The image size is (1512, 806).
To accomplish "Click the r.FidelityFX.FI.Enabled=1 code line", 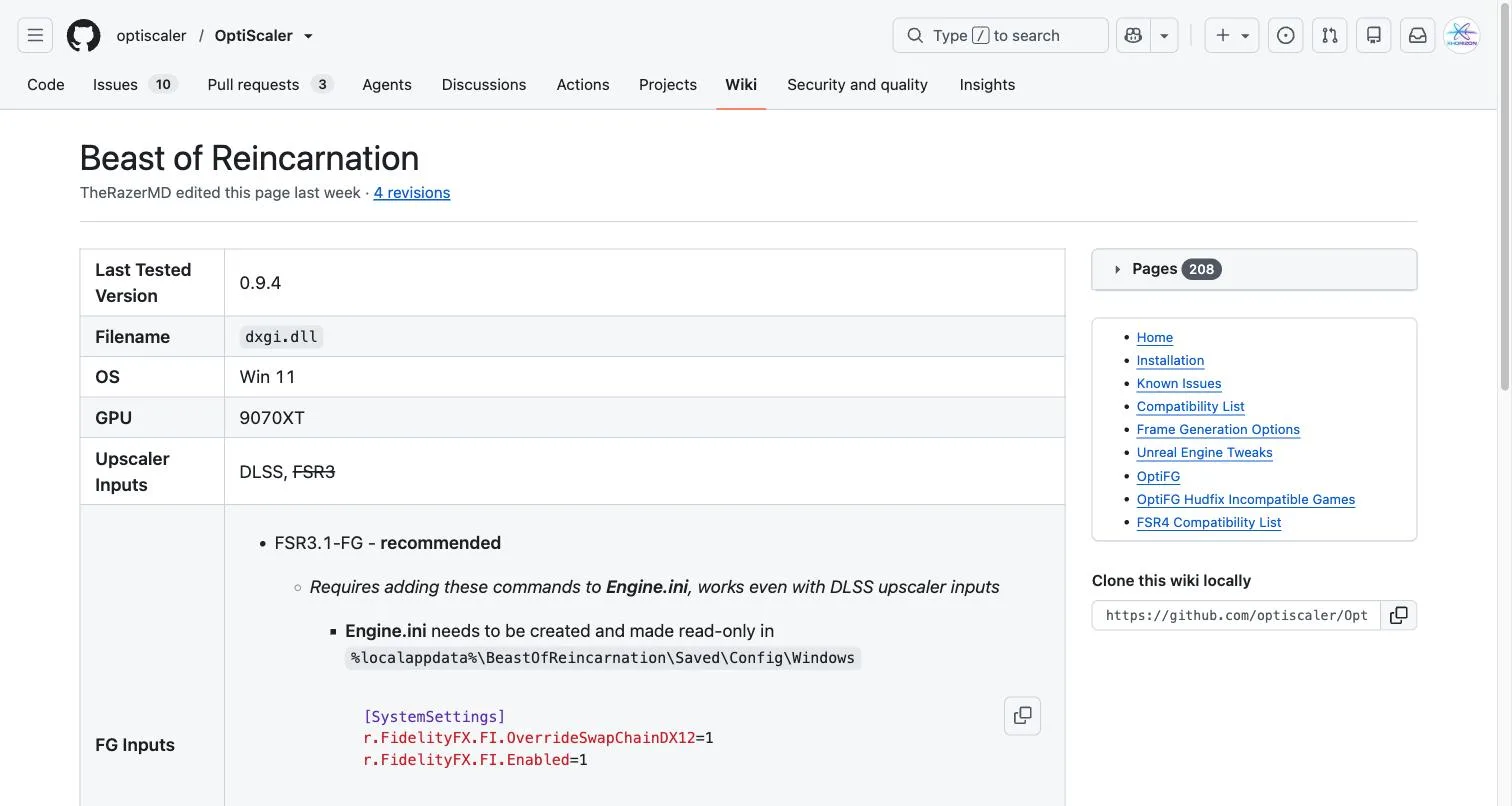I will [x=476, y=760].
